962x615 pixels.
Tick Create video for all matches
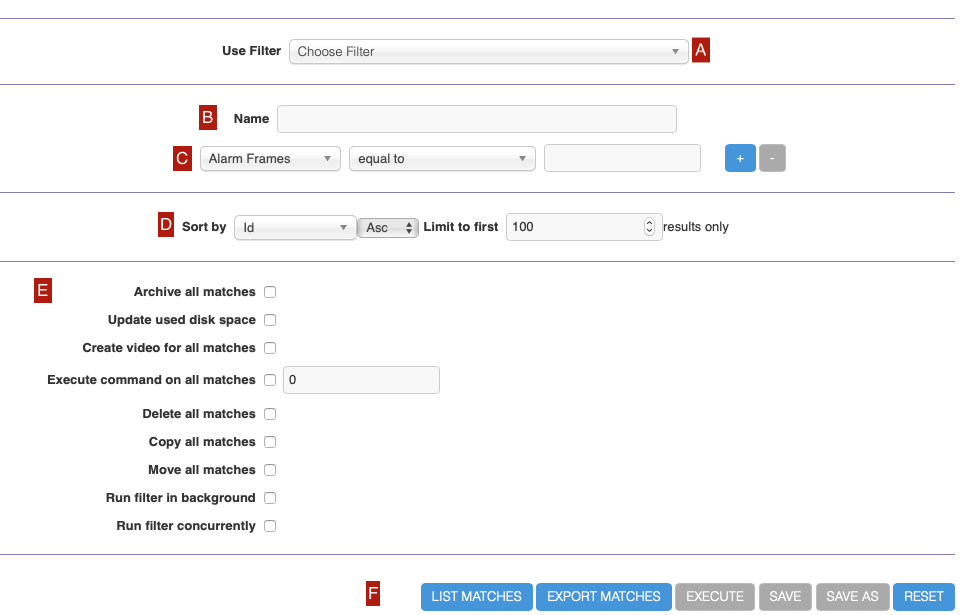tap(270, 348)
